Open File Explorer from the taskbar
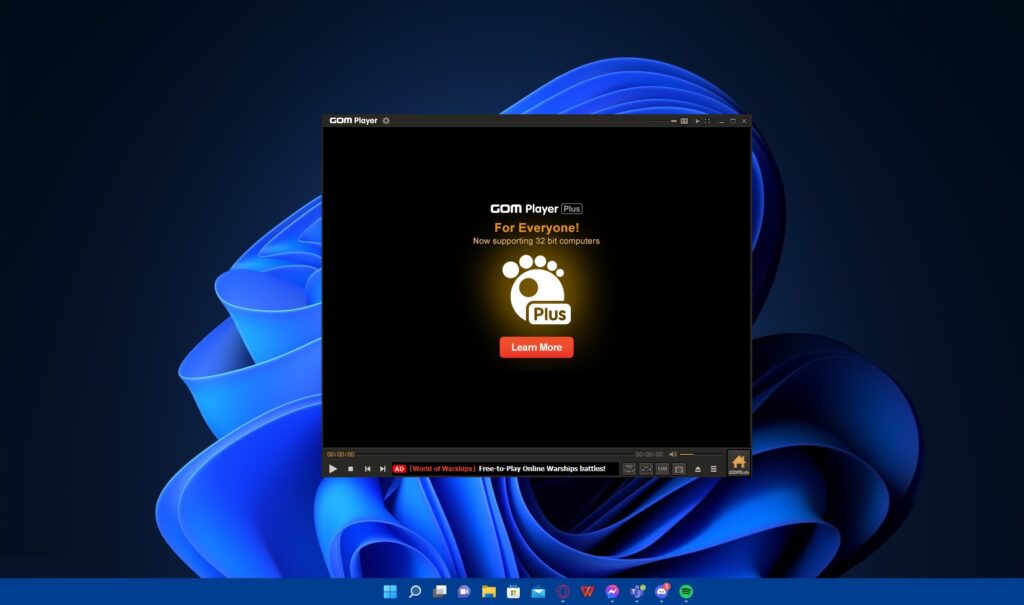1024x605 pixels. pos(488,591)
